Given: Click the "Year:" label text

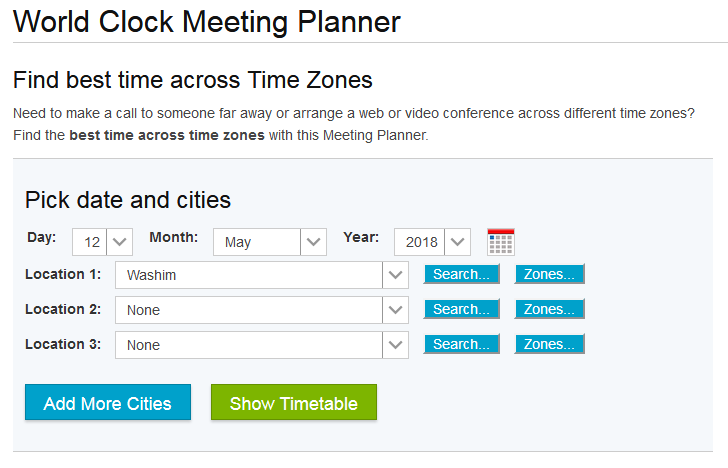Looking at the screenshot, I should pyautogui.click(x=361, y=238).
